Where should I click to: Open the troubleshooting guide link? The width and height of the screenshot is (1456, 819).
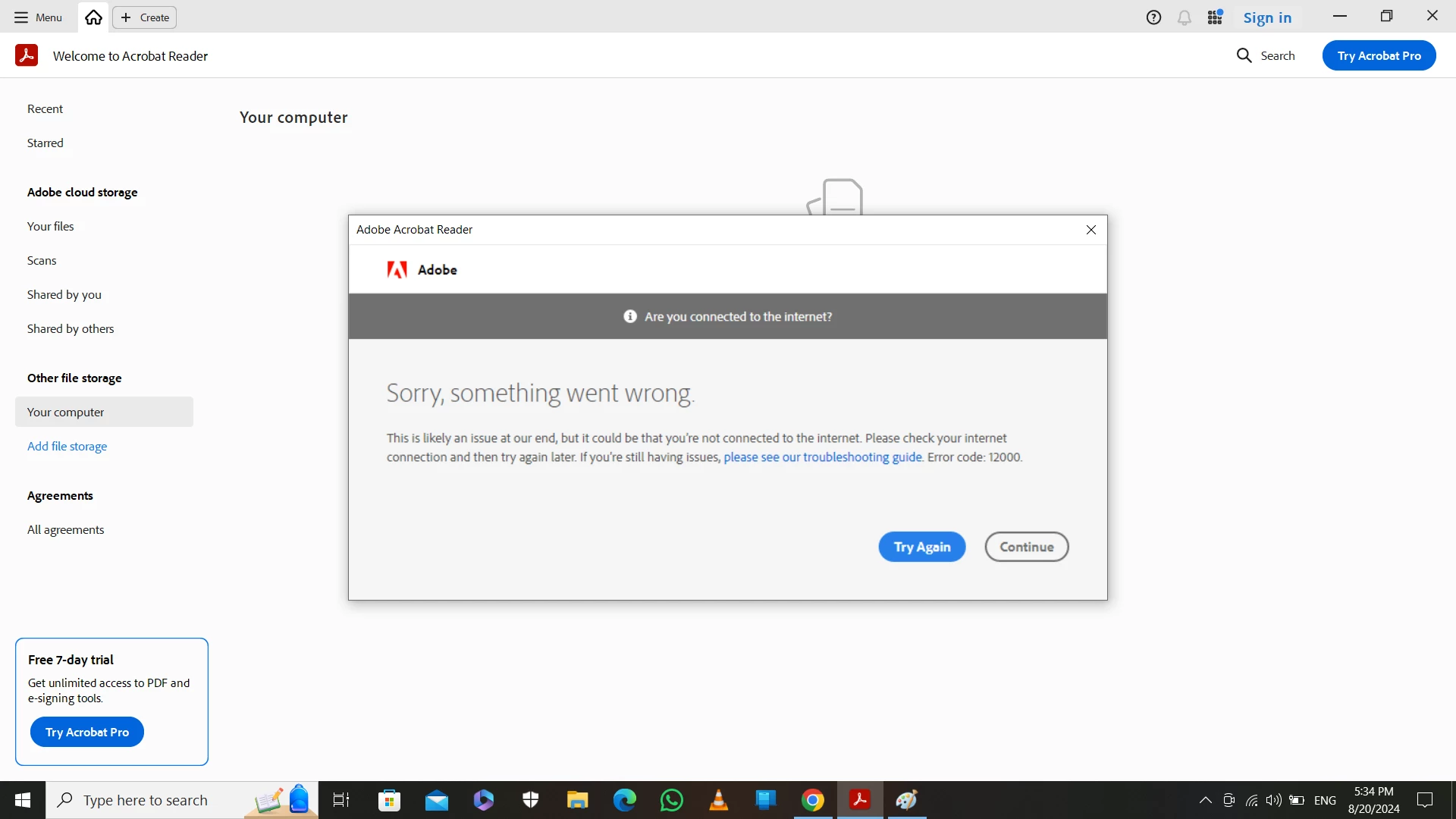tap(823, 457)
